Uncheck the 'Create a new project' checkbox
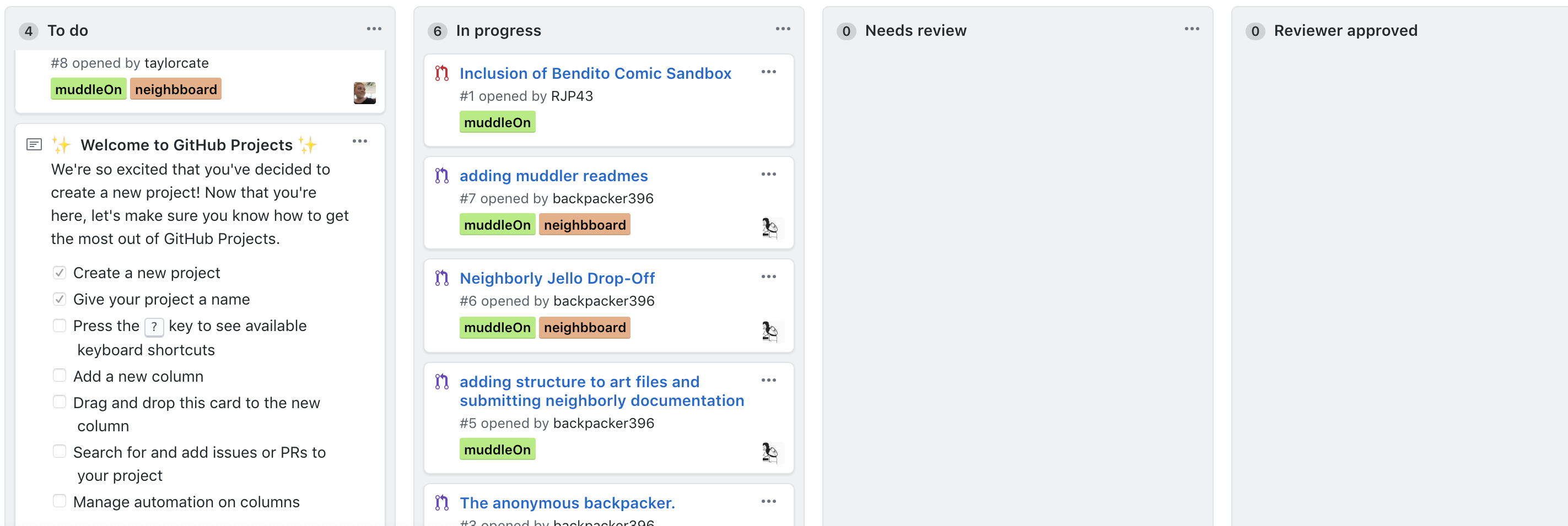Image resolution: width=1568 pixels, height=526 pixels. (x=60, y=273)
